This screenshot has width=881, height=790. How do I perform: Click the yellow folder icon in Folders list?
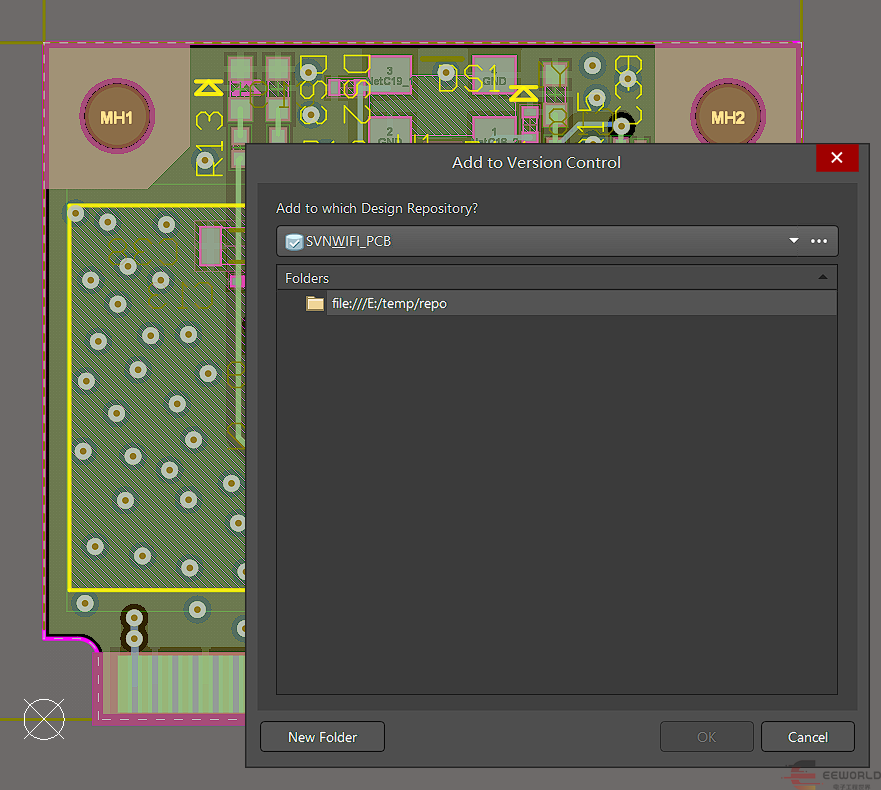315,304
